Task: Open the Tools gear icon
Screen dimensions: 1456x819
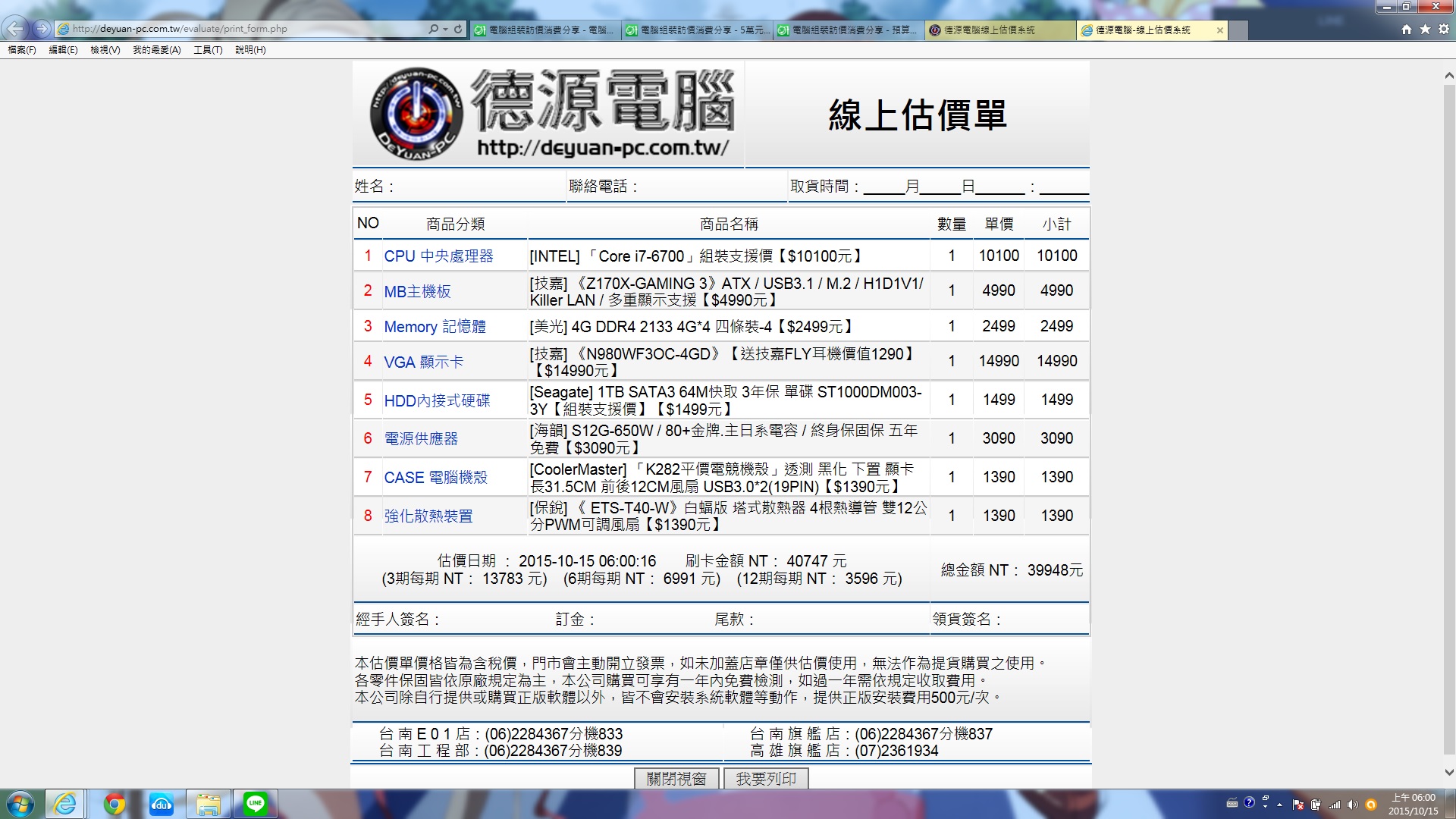Action: 1444,29
